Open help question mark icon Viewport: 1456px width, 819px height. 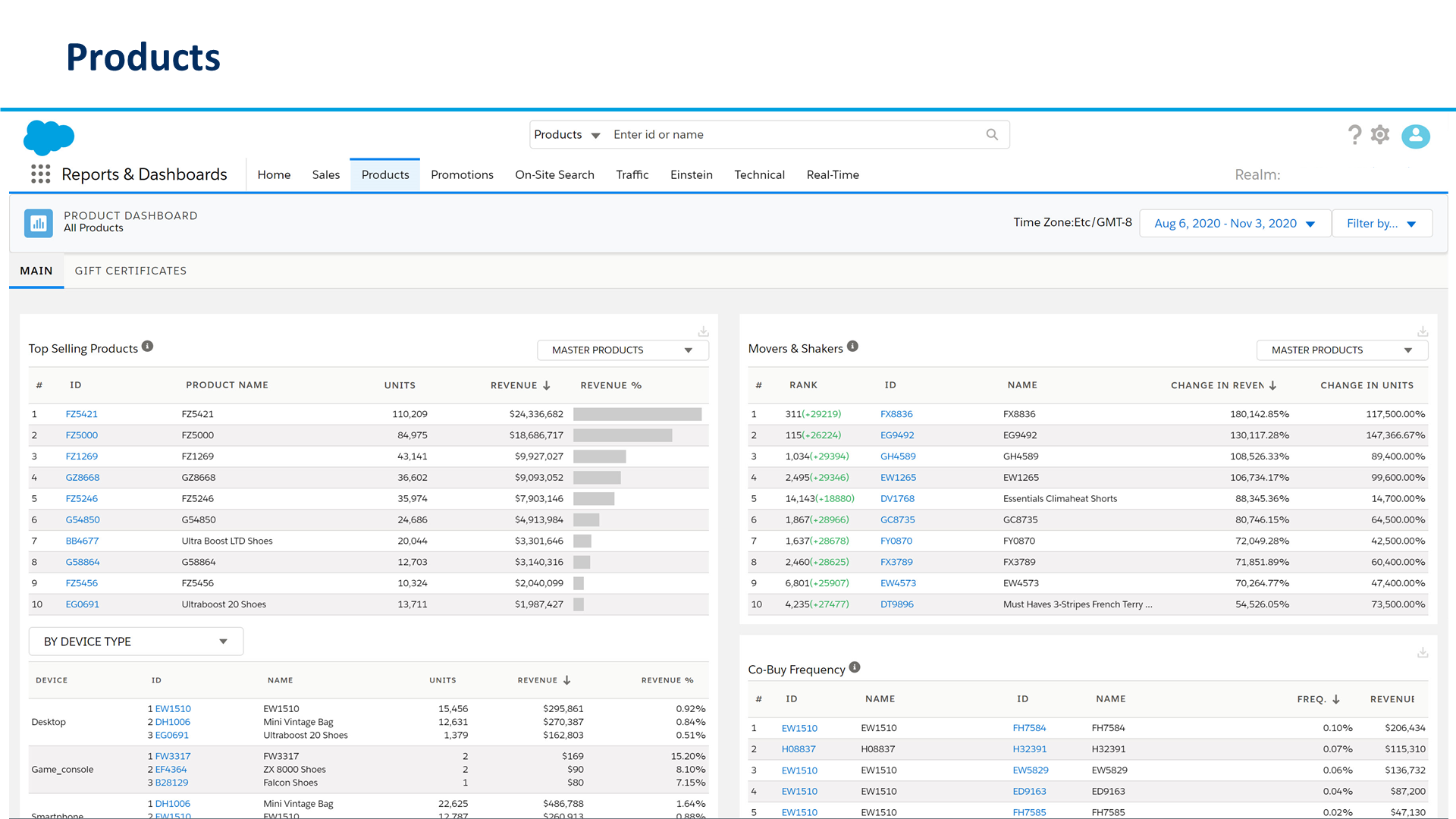(x=1354, y=135)
